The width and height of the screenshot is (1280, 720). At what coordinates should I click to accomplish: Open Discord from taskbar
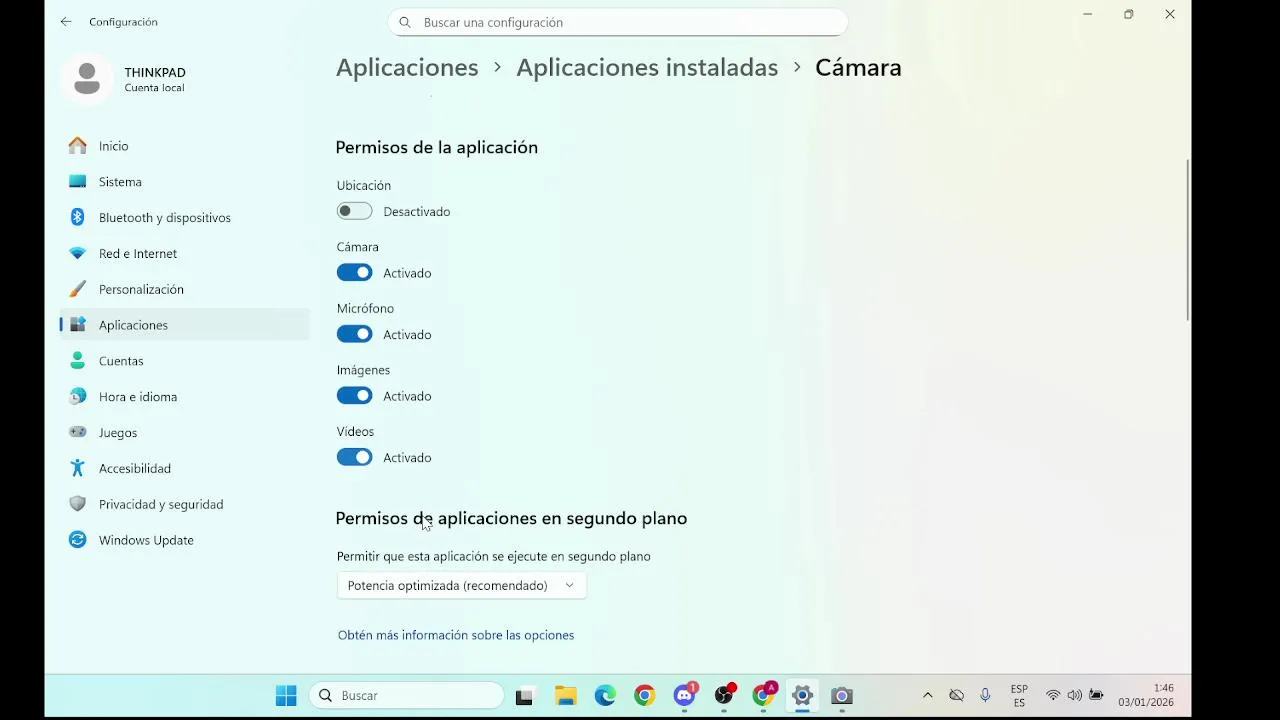685,696
